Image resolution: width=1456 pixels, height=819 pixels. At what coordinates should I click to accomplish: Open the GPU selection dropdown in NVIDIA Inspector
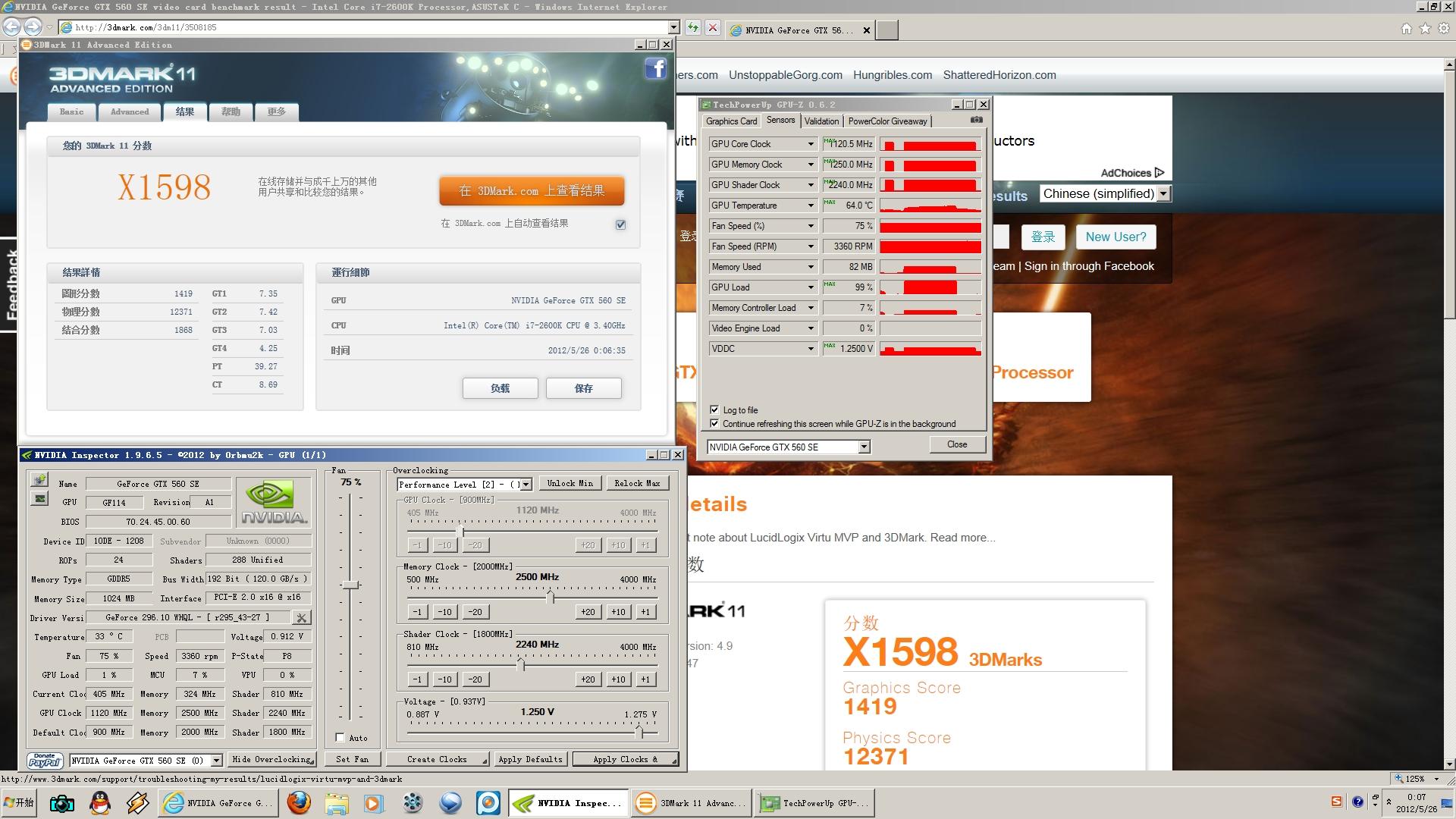tap(216, 760)
